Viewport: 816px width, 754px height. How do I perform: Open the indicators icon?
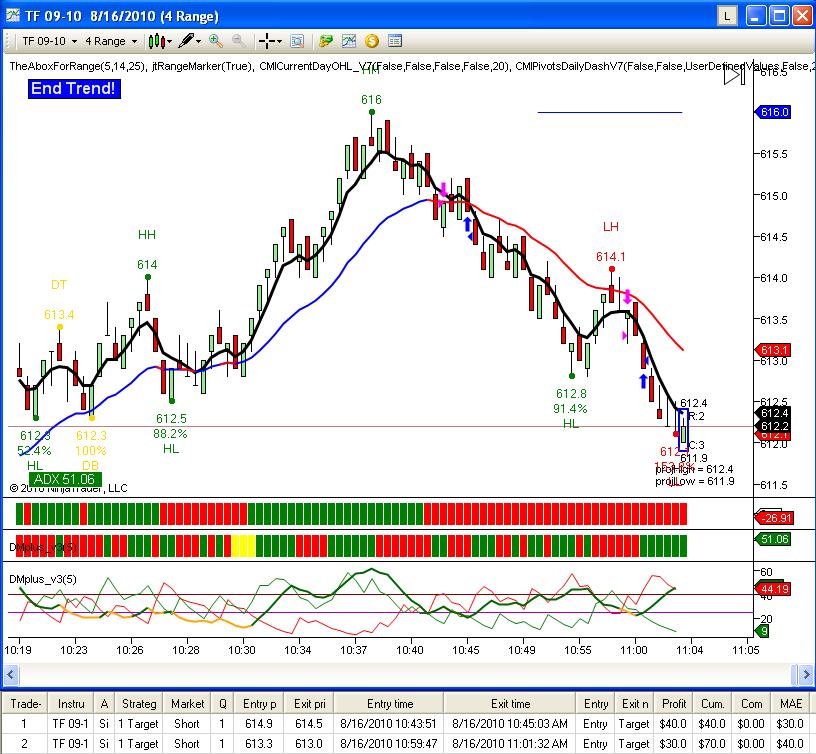[x=349, y=41]
